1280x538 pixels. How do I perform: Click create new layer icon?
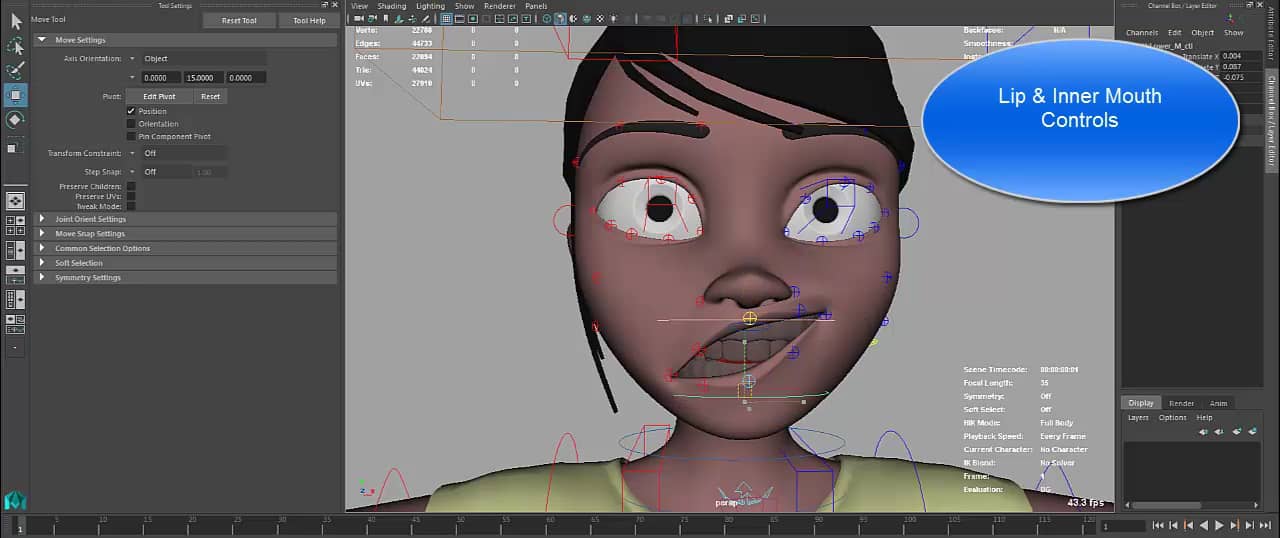(x=1237, y=432)
